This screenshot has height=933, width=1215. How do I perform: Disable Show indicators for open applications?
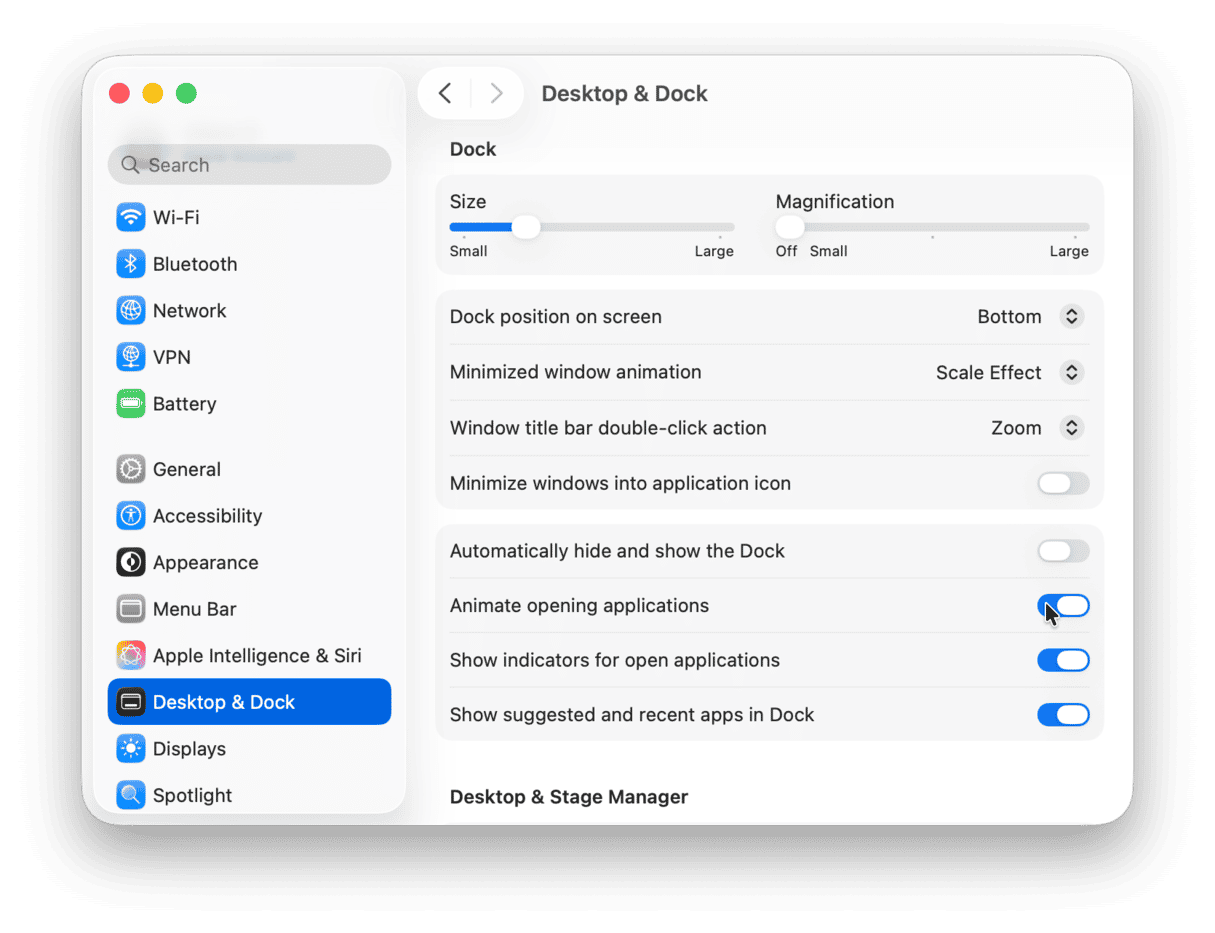tap(1062, 660)
